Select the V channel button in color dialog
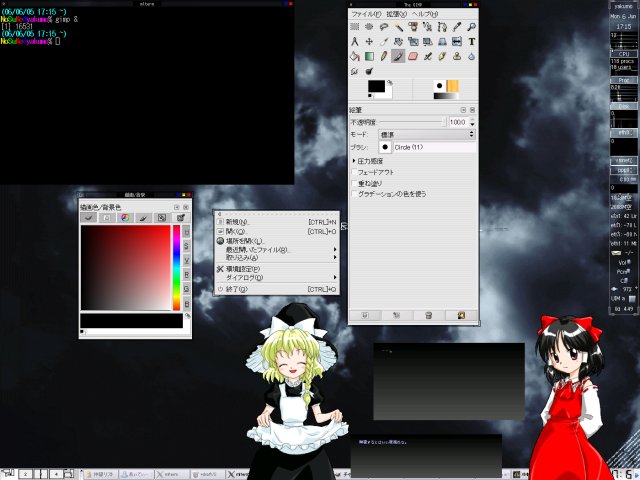 click(187, 260)
